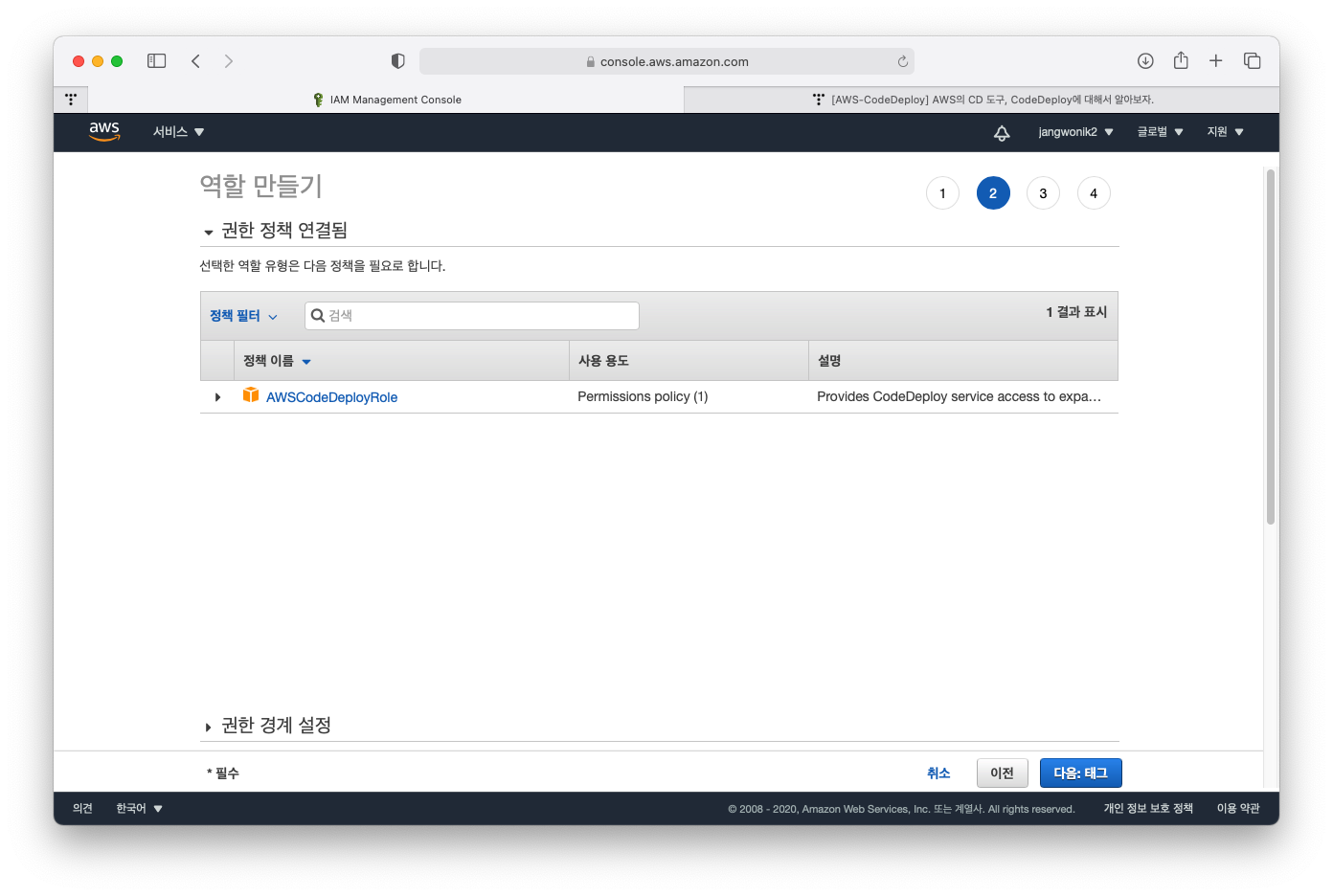Click the privacy shield icon in the toolbar
Viewport: 1333px width, 896px height.
[397, 61]
